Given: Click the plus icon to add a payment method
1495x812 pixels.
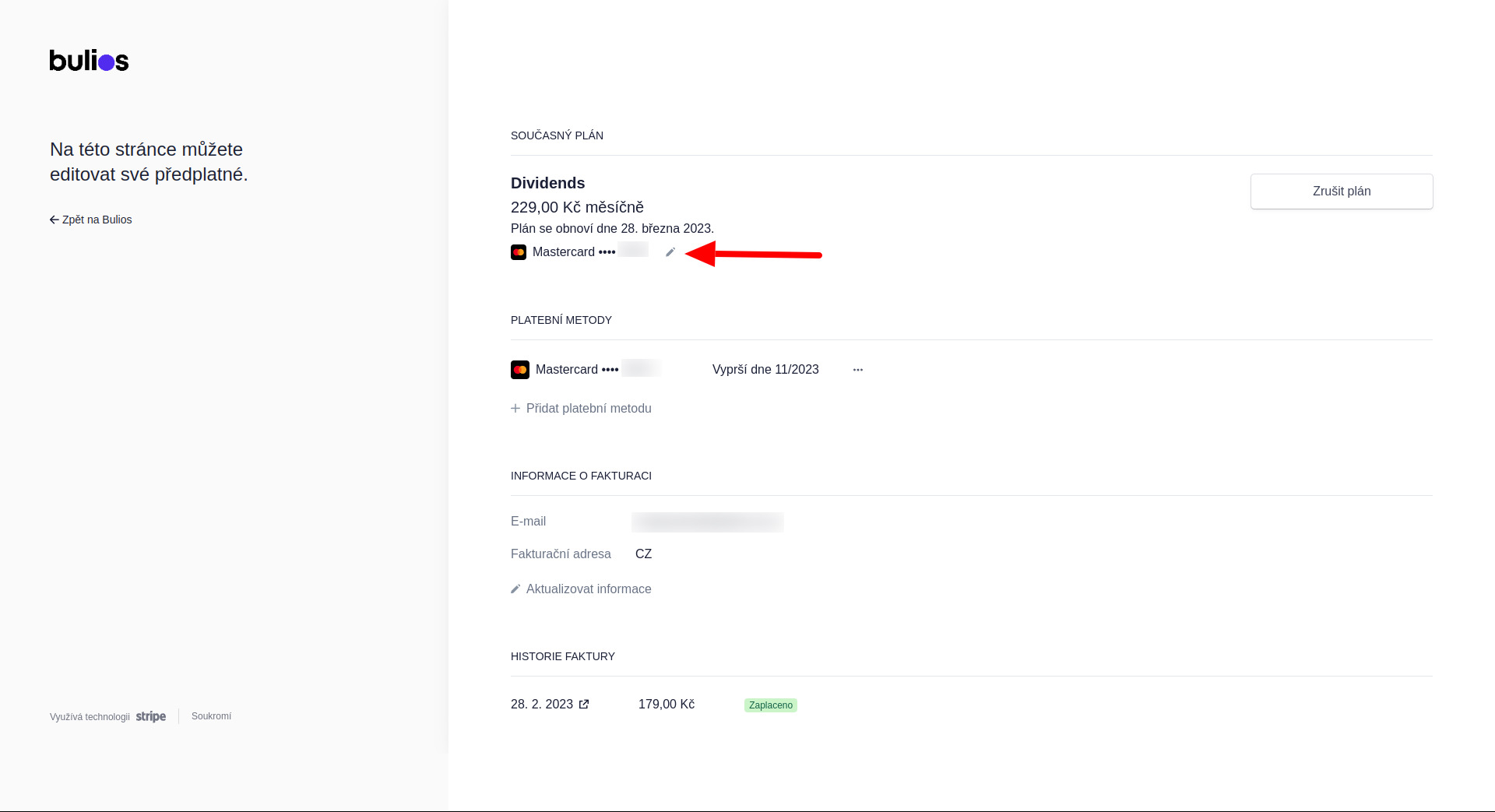Looking at the screenshot, I should [515, 408].
